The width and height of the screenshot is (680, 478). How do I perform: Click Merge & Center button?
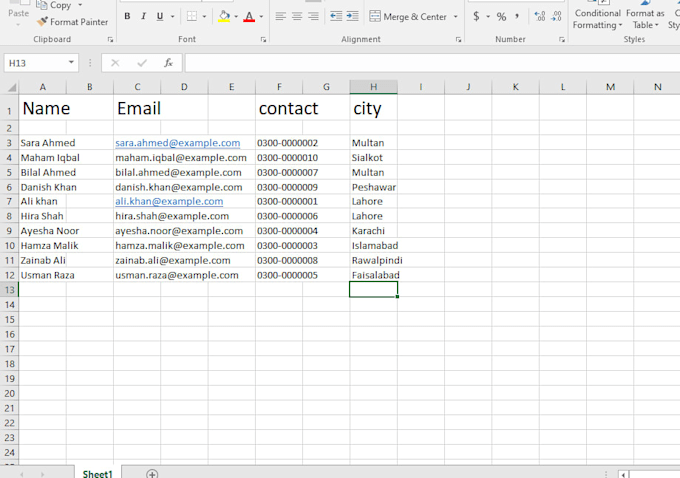click(408, 16)
